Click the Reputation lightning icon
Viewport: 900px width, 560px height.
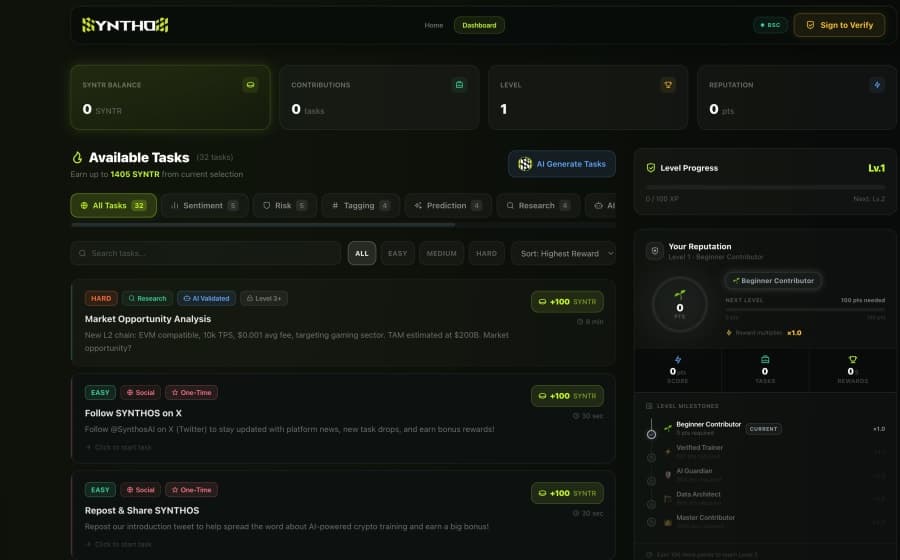(x=877, y=85)
